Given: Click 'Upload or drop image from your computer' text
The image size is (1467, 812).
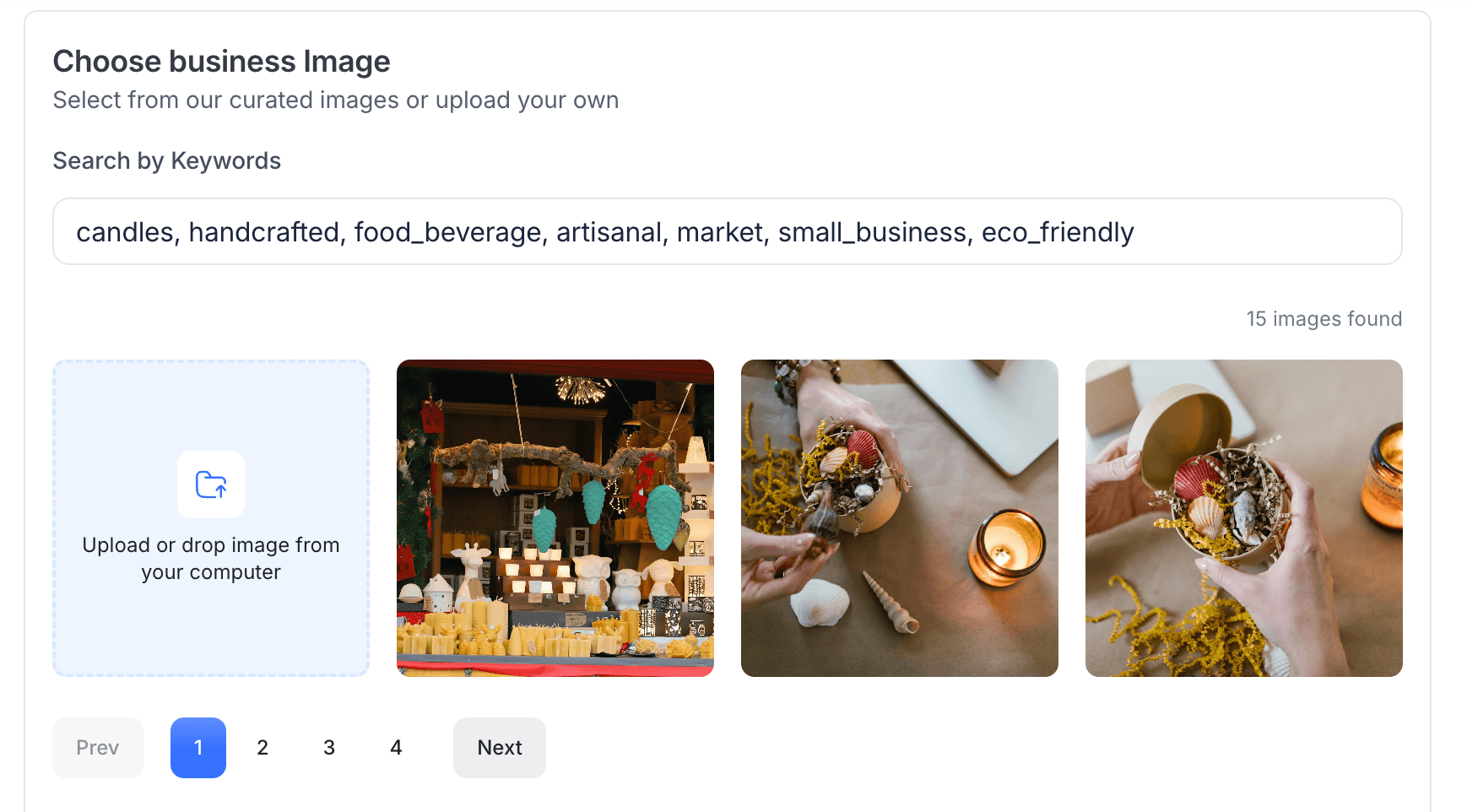Looking at the screenshot, I should [210, 557].
